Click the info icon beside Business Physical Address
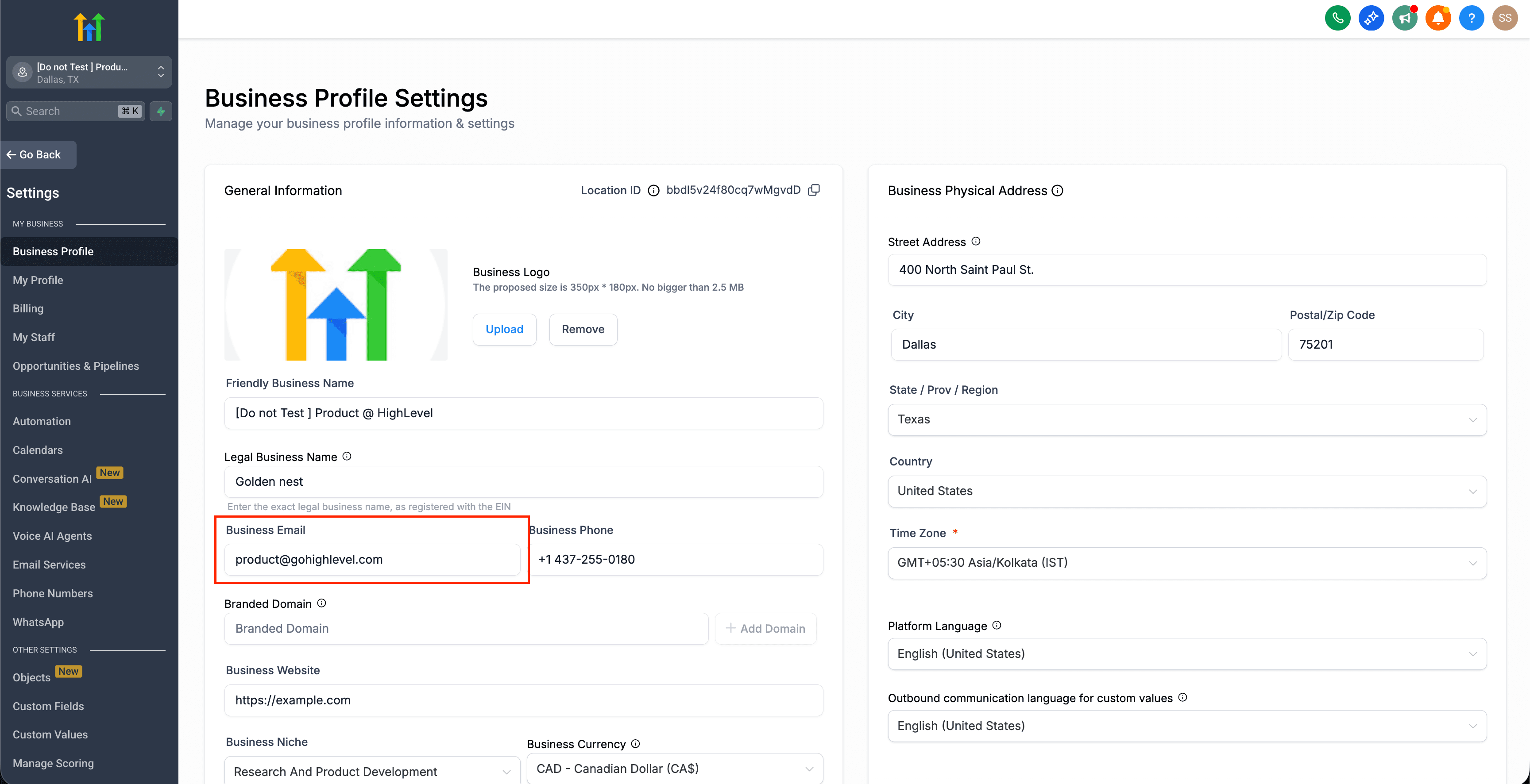The image size is (1530, 784). pyautogui.click(x=1058, y=191)
